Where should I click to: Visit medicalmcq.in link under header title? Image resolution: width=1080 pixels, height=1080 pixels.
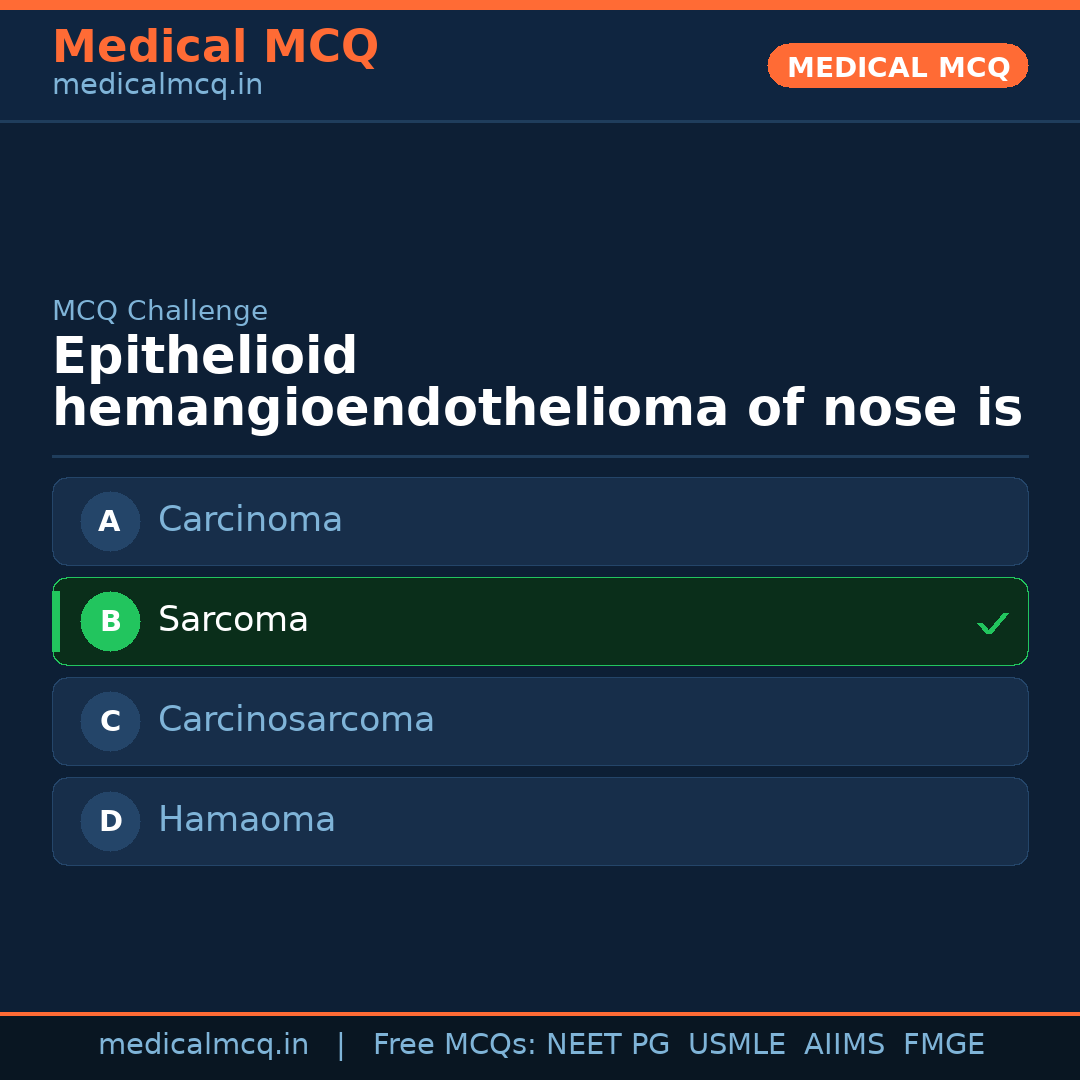coord(157,86)
